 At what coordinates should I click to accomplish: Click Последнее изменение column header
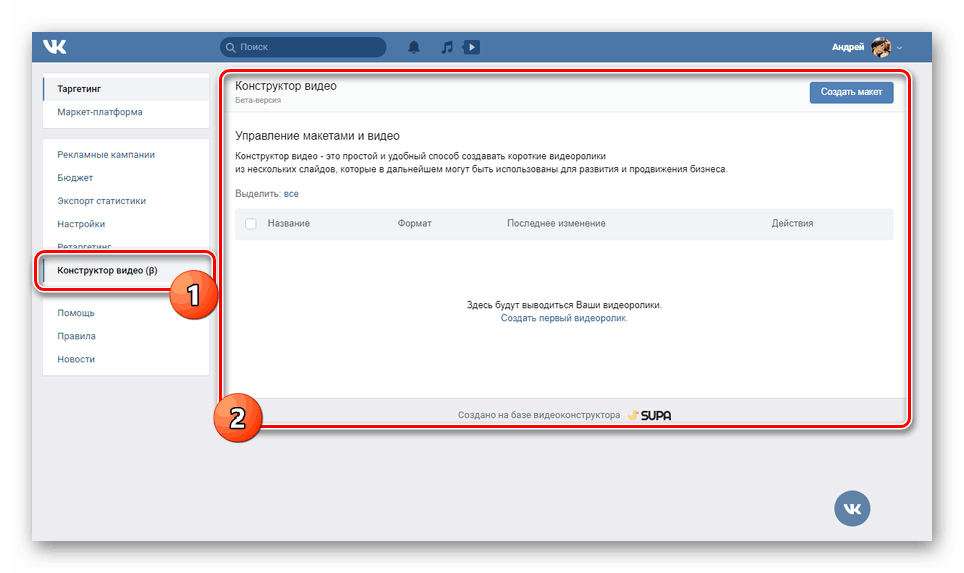pyautogui.click(x=556, y=224)
